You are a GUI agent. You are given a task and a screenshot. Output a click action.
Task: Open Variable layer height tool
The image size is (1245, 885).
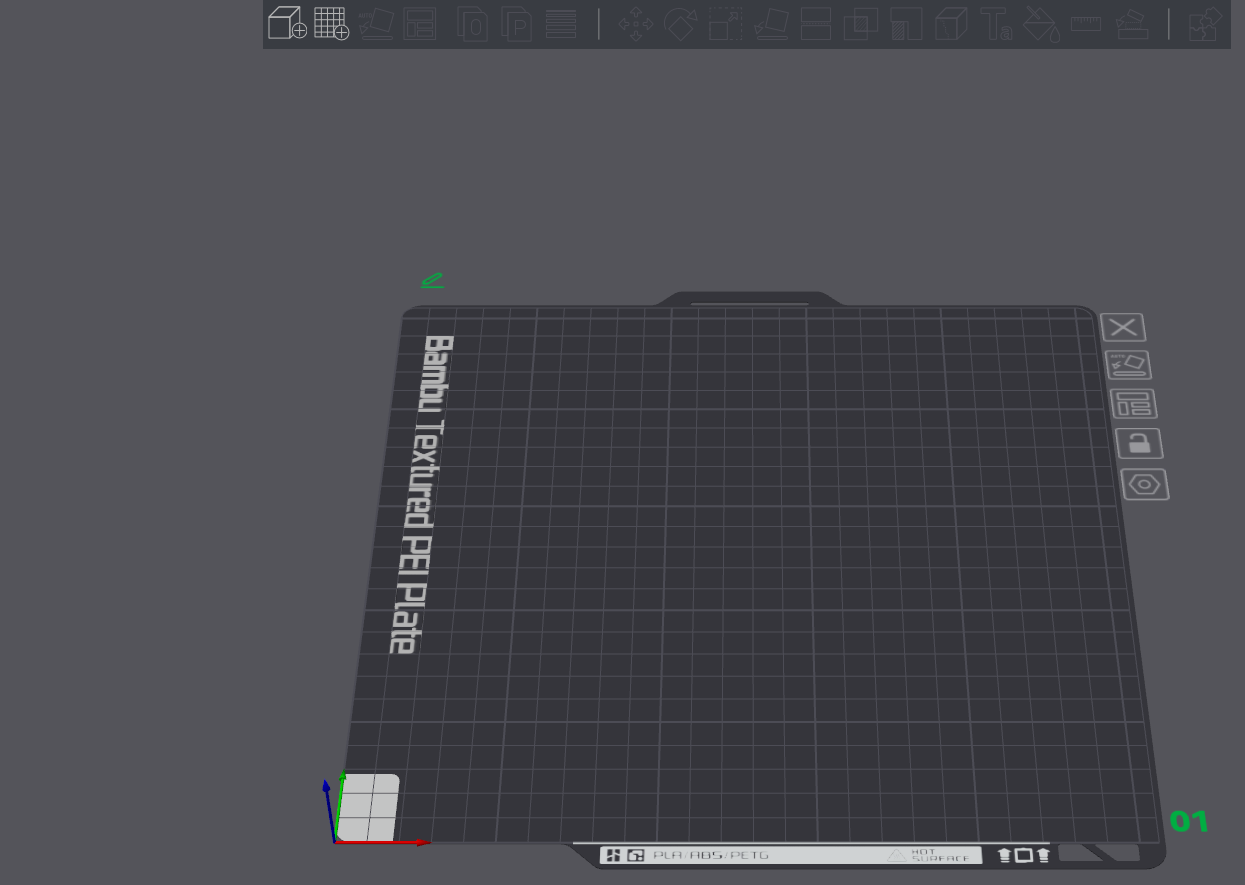(561, 23)
